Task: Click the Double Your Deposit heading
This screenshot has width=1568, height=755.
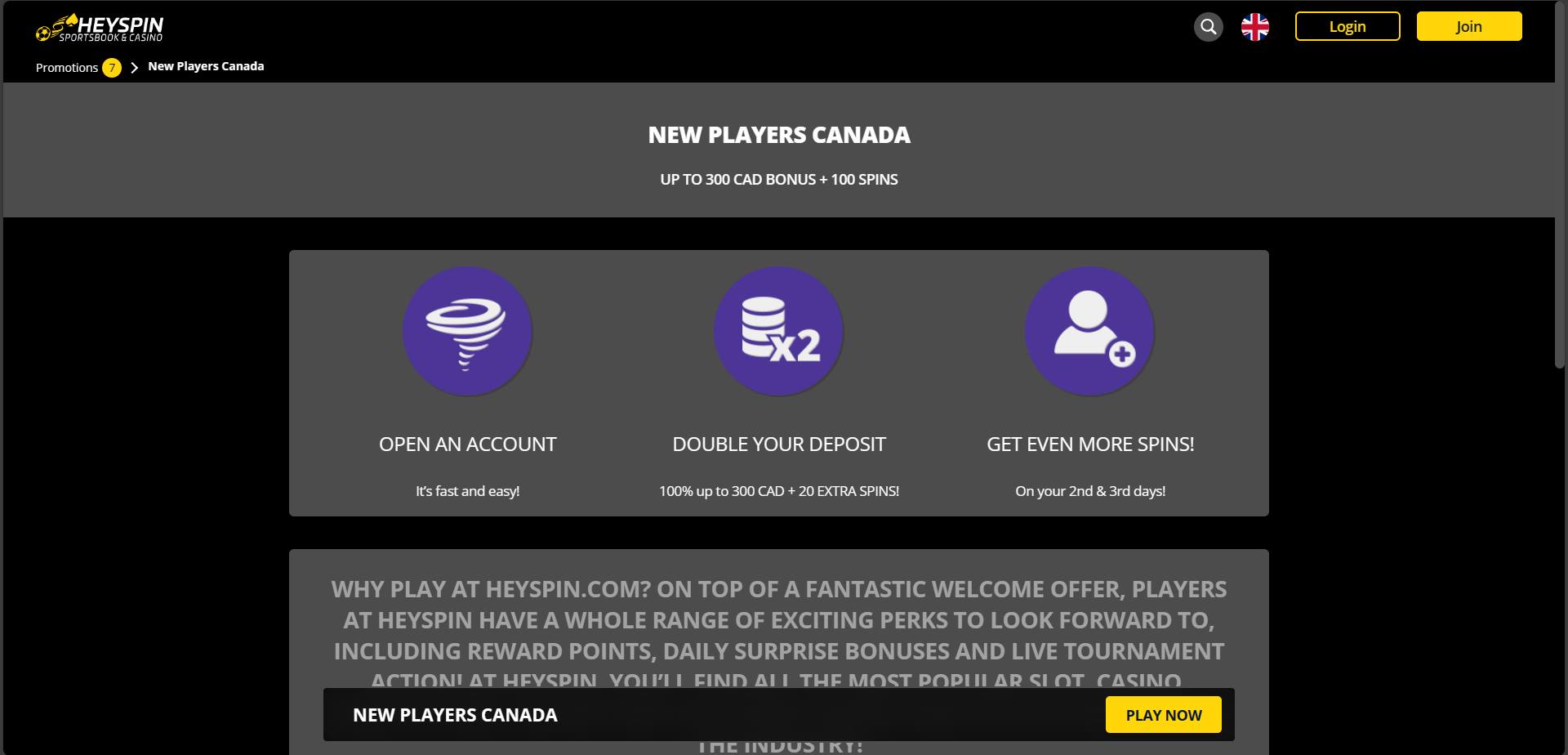Action: (778, 445)
